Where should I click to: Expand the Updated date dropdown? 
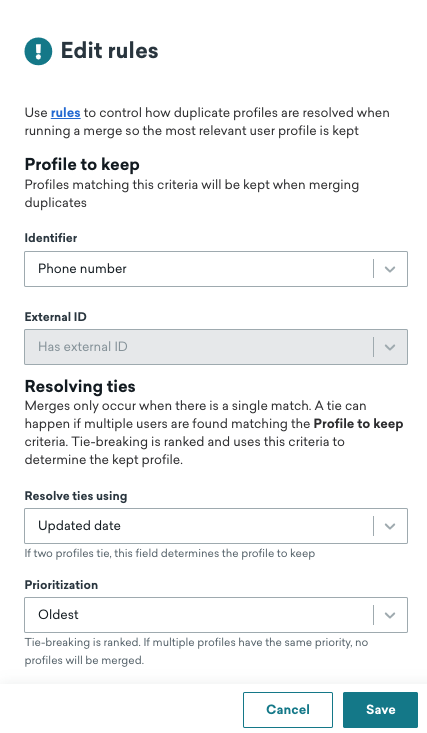click(216, 526)
